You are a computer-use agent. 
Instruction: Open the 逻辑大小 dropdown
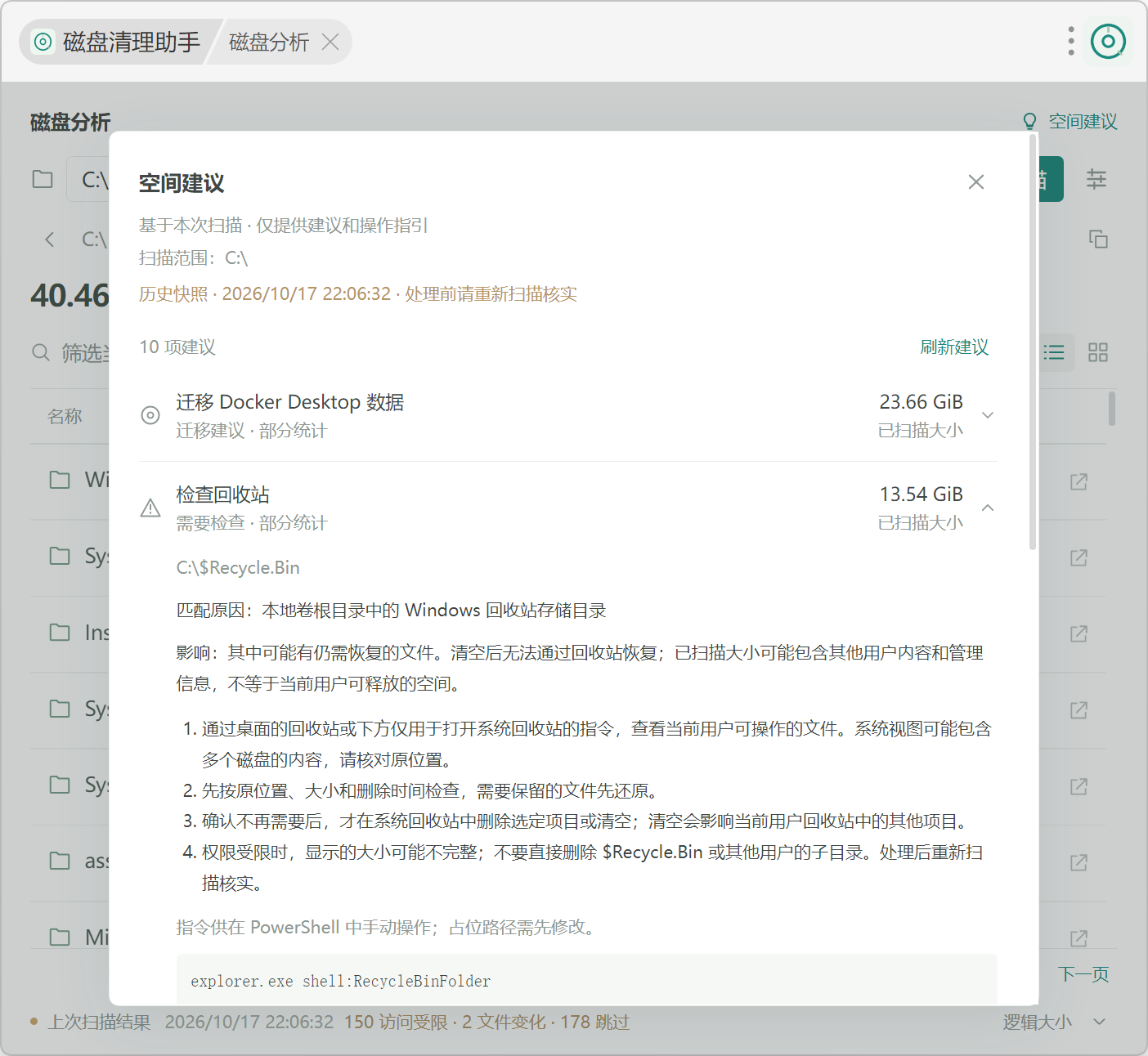[1055, 1022]
